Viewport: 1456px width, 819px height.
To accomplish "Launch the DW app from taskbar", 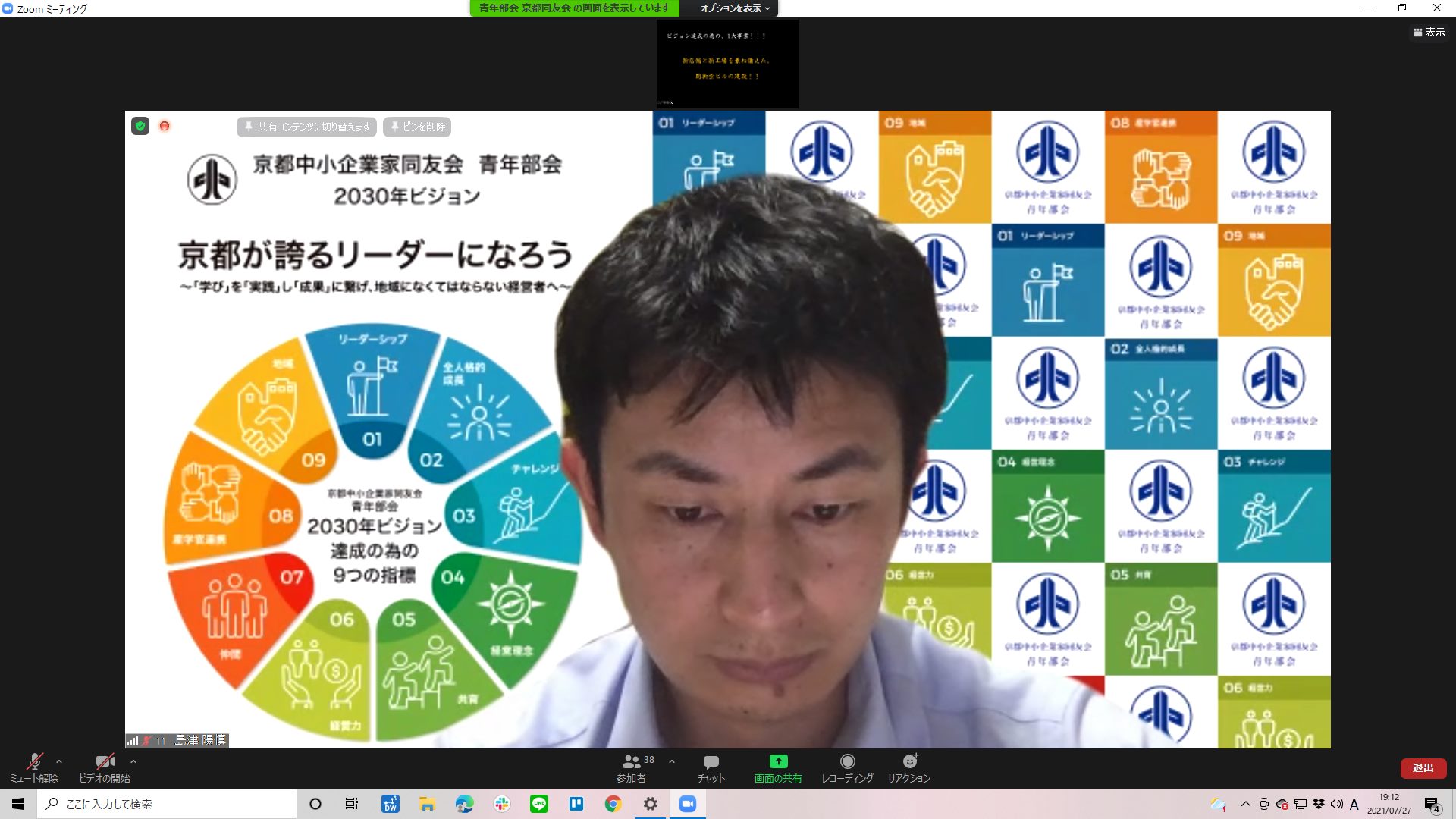I will 391,804.
